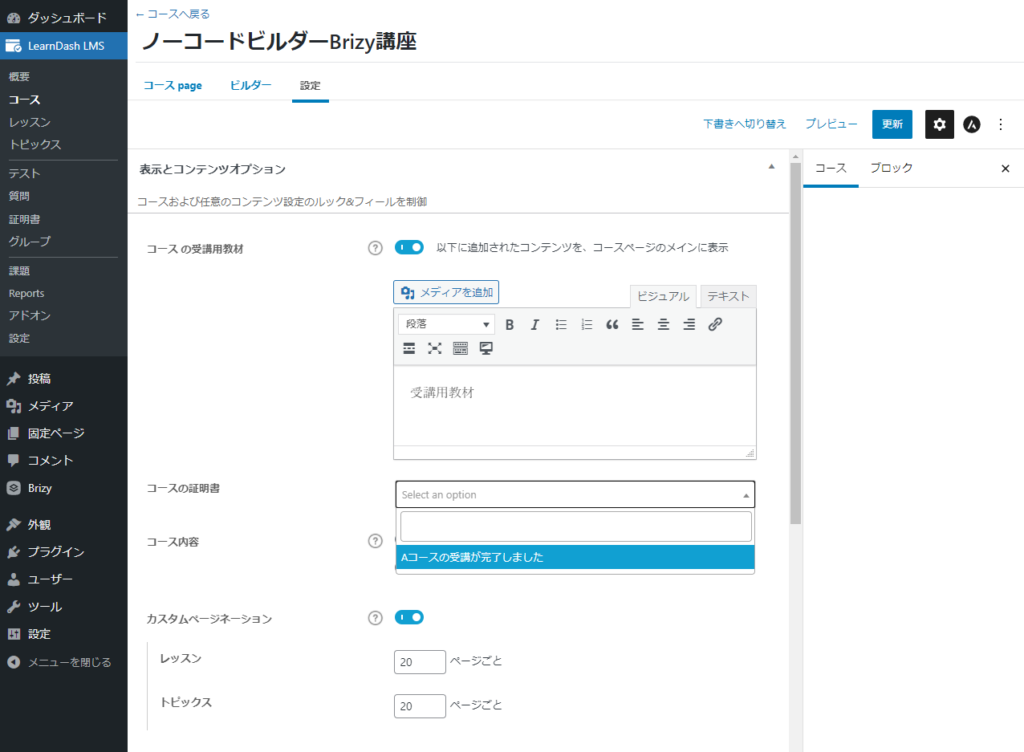Enable fullscreen mode with the expand icon
This screenshot has height=752, width=1024.
(435, 348)
